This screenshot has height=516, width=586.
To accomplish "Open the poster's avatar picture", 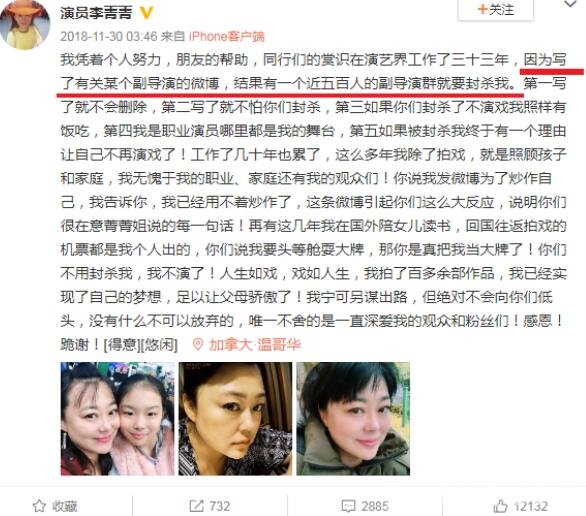I will pyautogui.click(x=25, y=24).
